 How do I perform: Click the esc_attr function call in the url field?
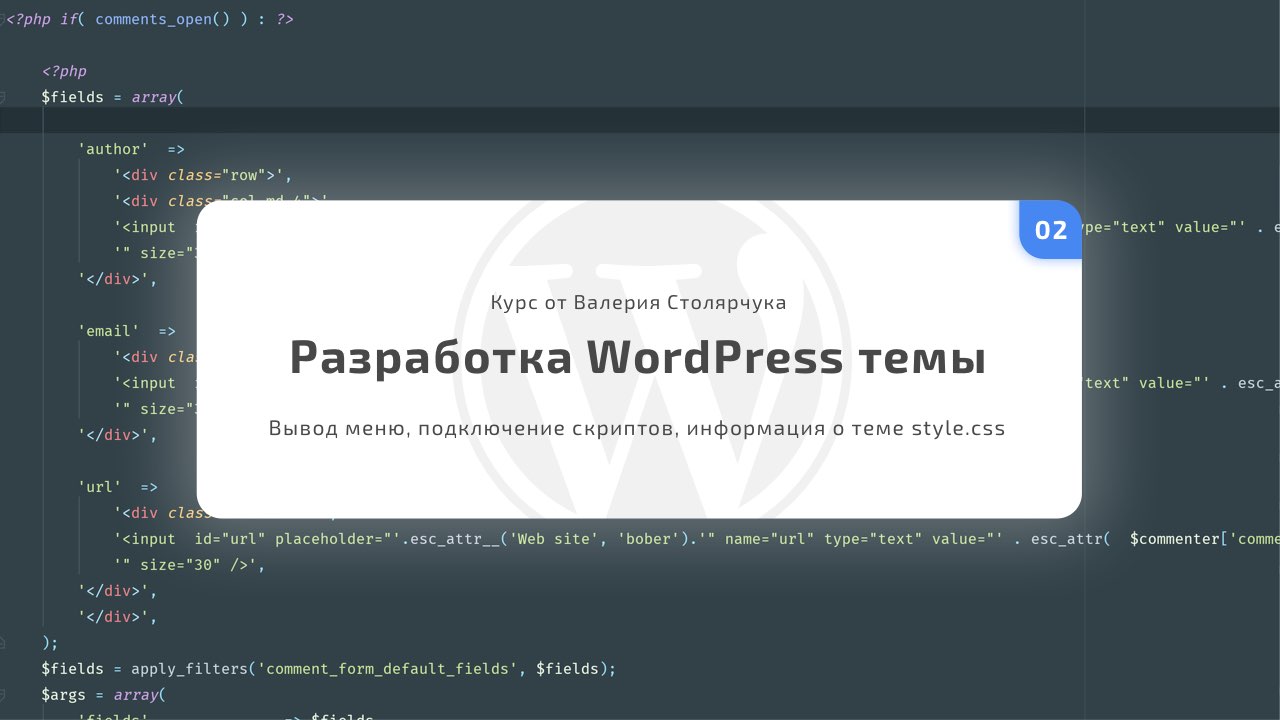click(1072, 538)
